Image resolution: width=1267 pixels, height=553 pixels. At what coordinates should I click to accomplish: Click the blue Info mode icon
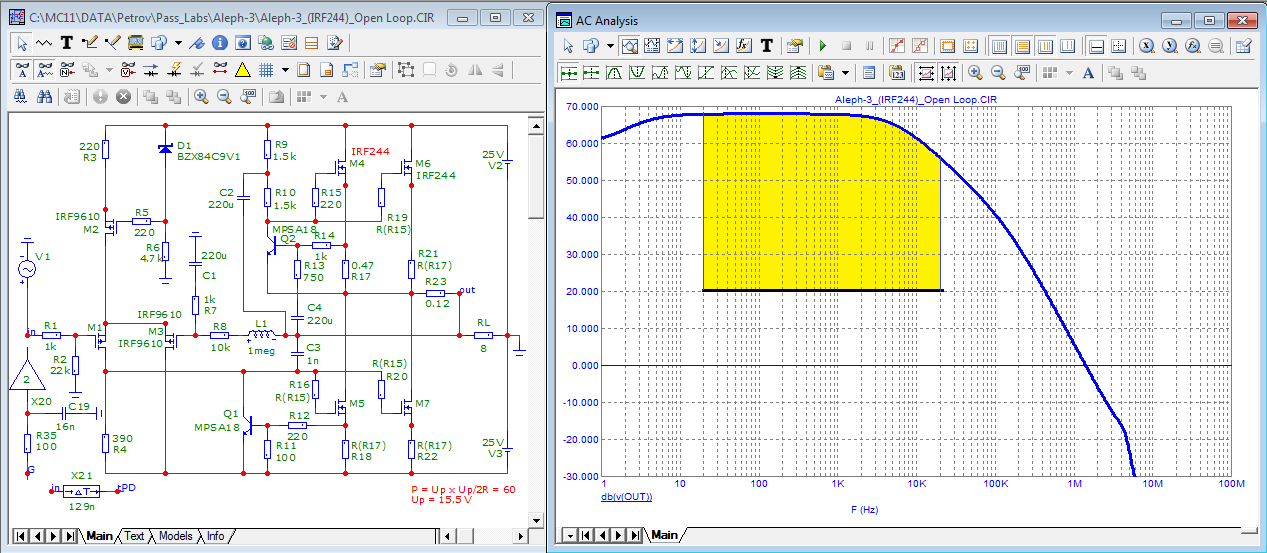click(221, 43)
